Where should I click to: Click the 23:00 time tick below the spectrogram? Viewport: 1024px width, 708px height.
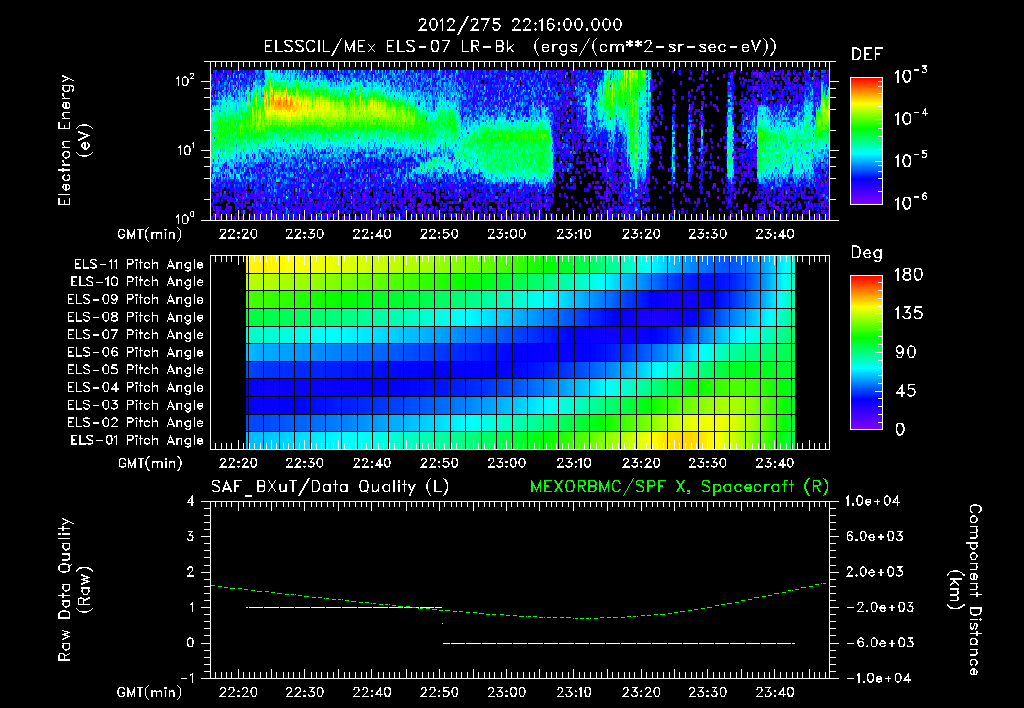coord(506,234)
